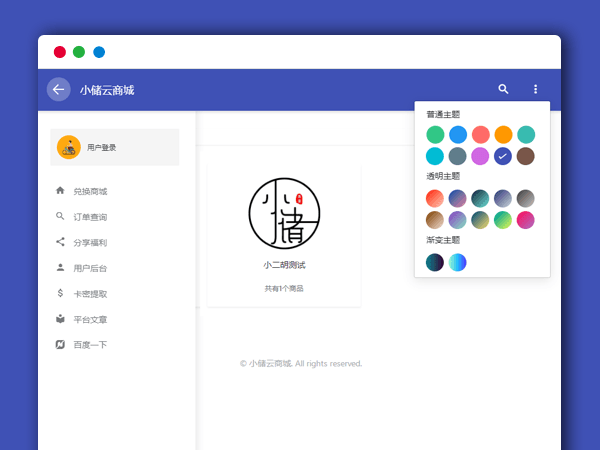Click the back arrow in the header
Screen dimensions: 600x450
click(58, 89)
